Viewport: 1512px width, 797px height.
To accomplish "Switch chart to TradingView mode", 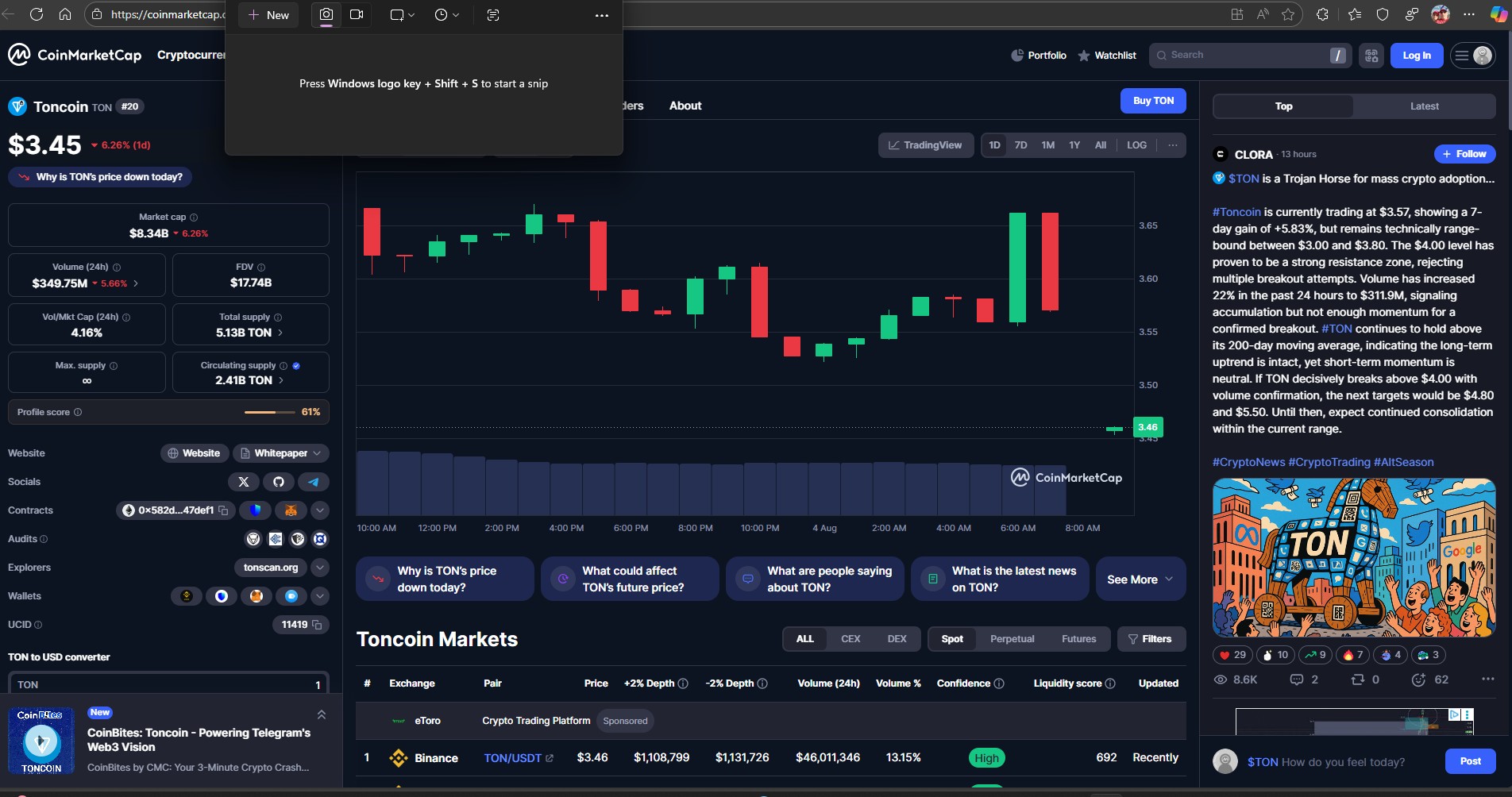I will pyautogui.click(x=926, y=145).
